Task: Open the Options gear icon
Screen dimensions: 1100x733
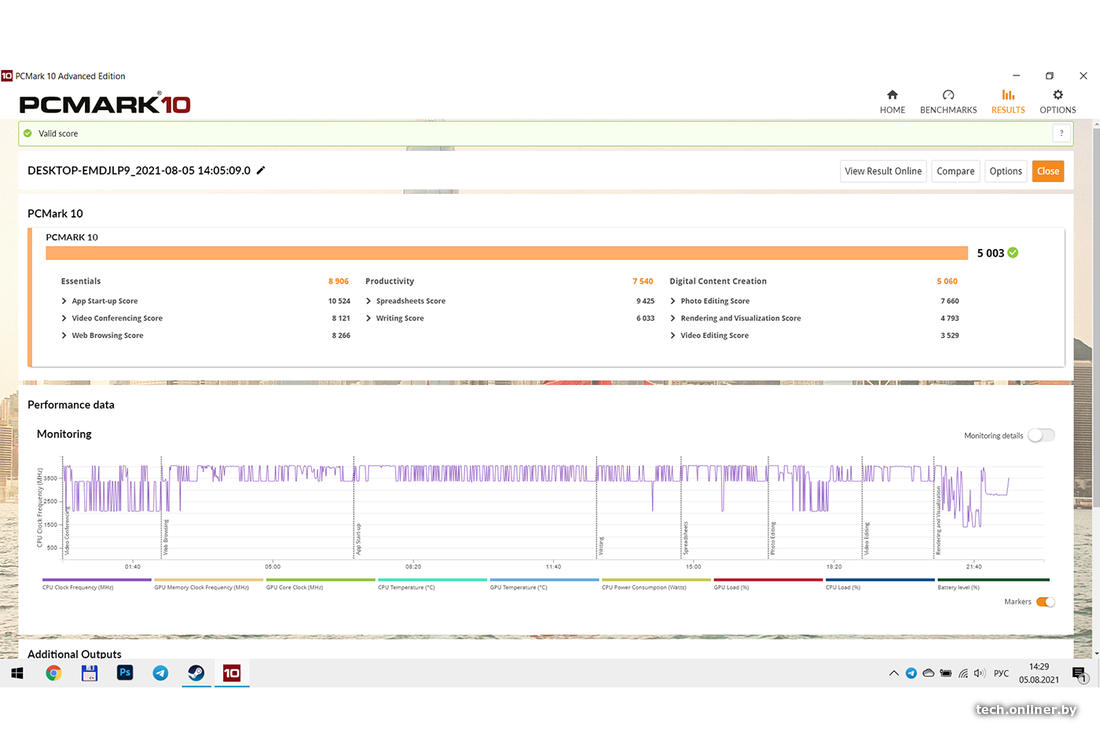Action: (x=1057, y=95)
